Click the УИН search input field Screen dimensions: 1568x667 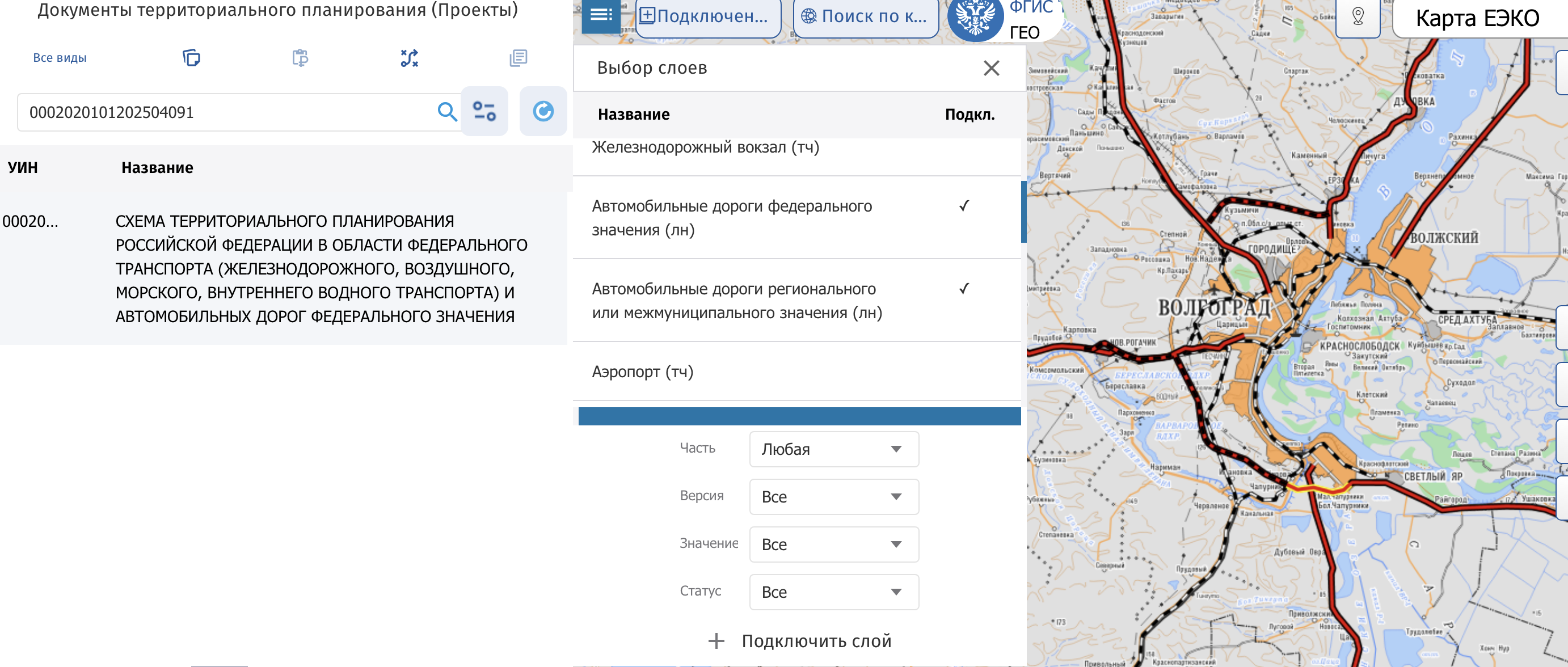[x=228, y=112]
